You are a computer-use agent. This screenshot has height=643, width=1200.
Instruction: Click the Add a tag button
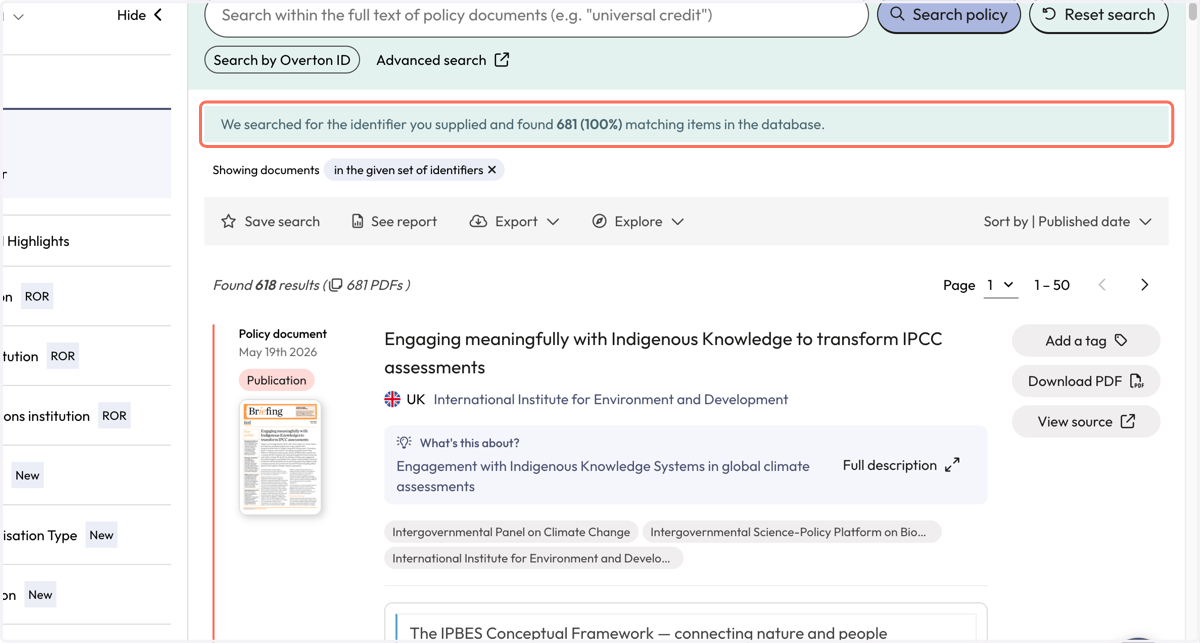tap(1086, 340)
